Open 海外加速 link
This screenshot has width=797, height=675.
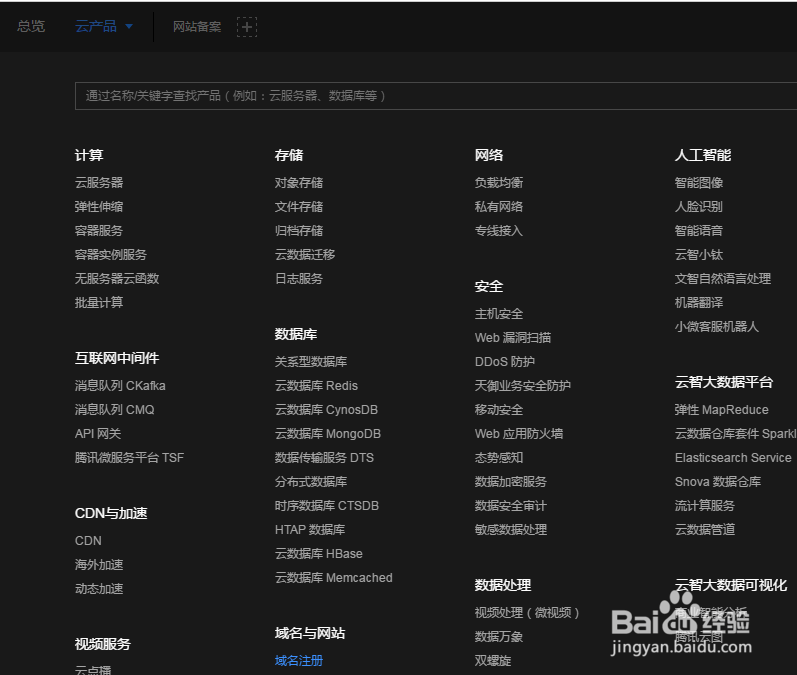[99, 564]
